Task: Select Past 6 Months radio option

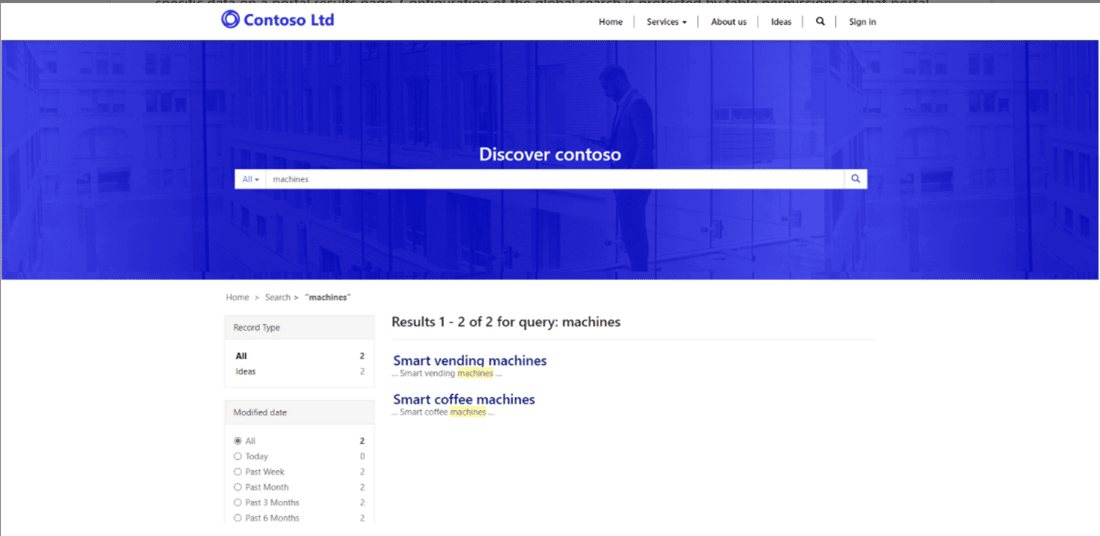Action: coord(238,518)
